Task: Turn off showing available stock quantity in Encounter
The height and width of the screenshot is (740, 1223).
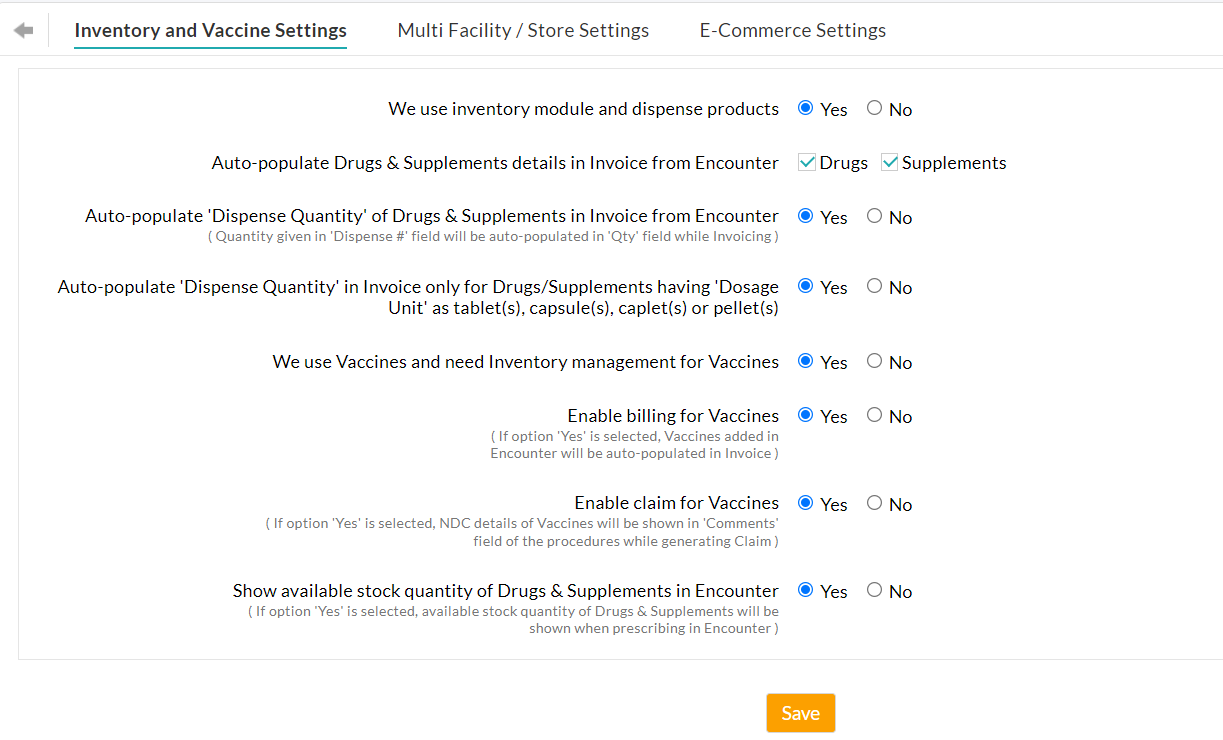Action: (874, 590)
